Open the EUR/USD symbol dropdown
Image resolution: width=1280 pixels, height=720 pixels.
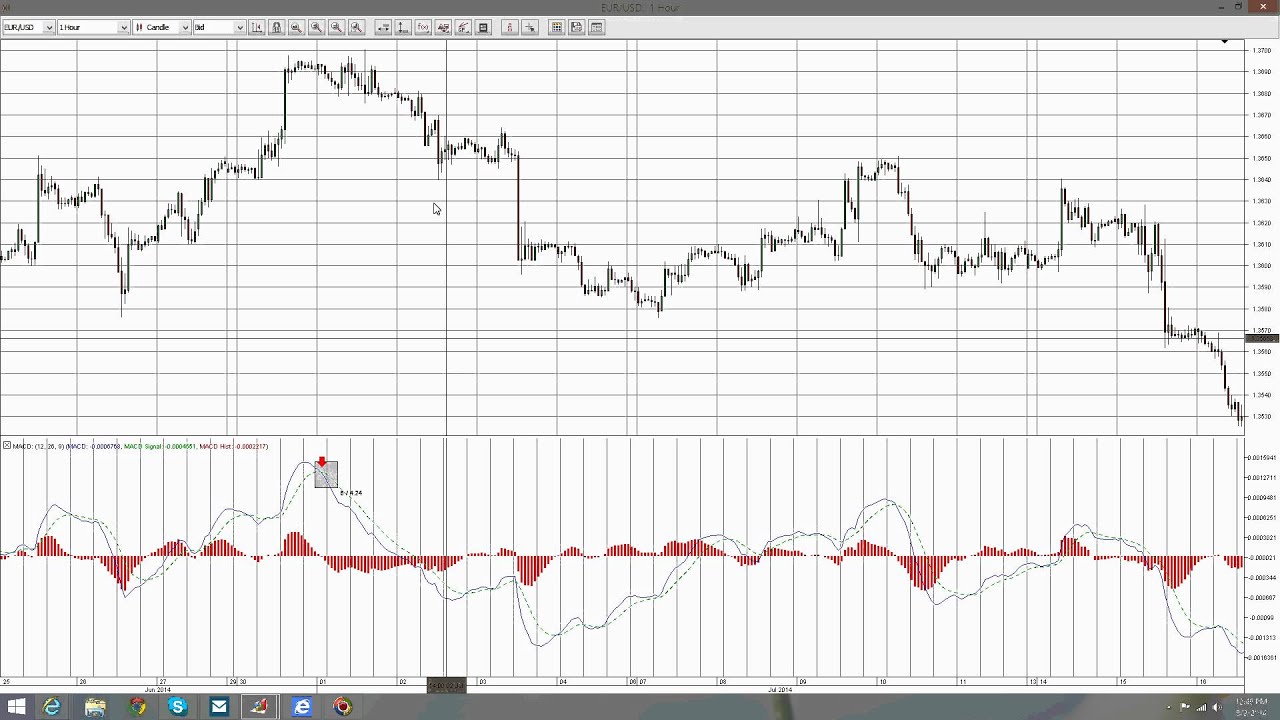pyautogui.click(x=27, y=27)
